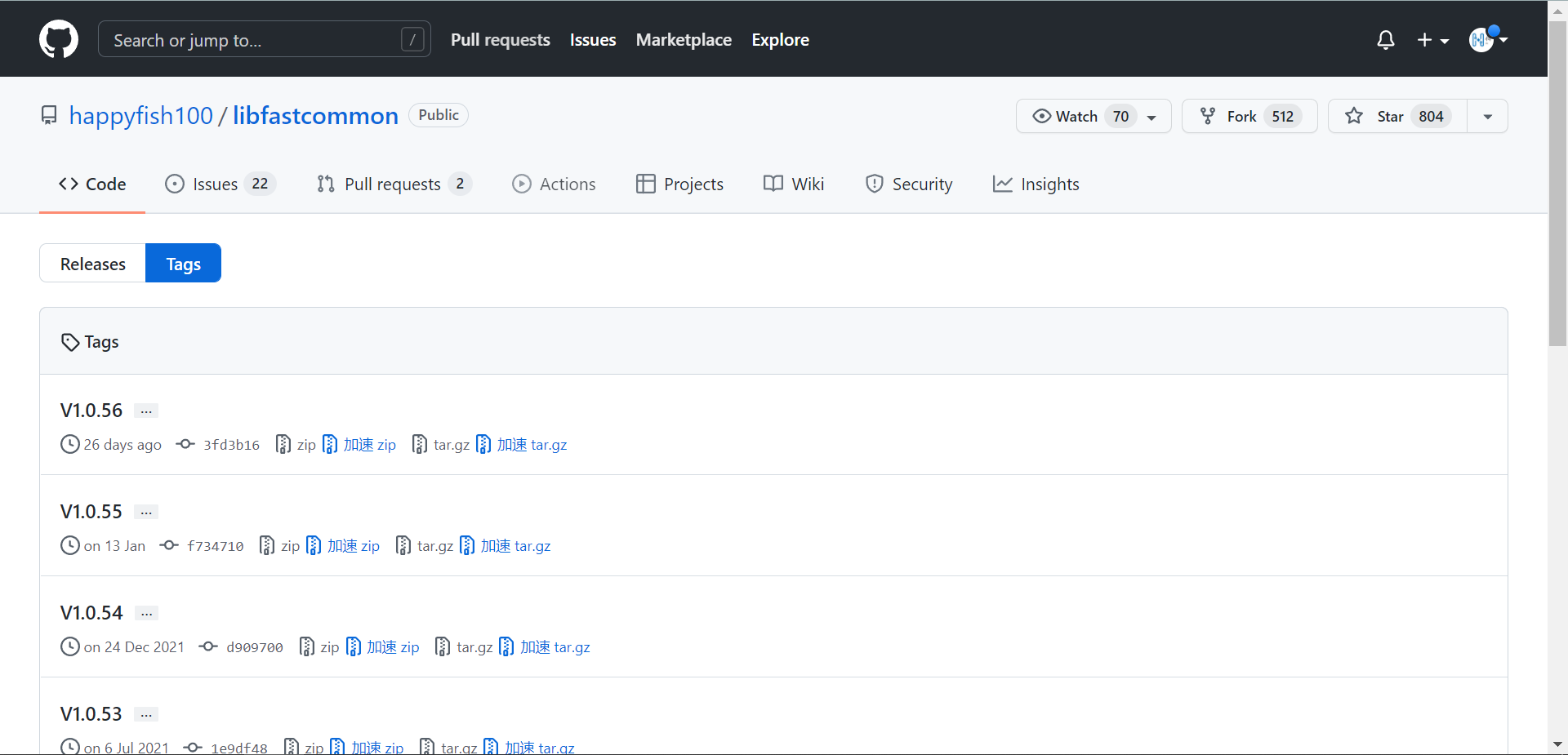1568x755 pixels.
Task: Open the notifications bell
Action: (x=1386, y=40)
